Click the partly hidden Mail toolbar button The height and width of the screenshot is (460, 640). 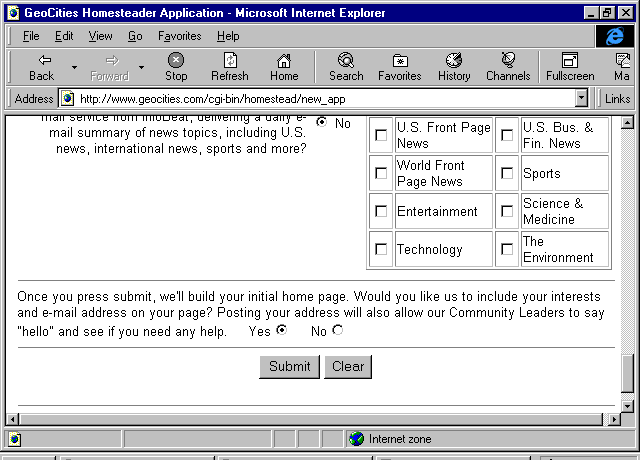click(x=622, y=67)
